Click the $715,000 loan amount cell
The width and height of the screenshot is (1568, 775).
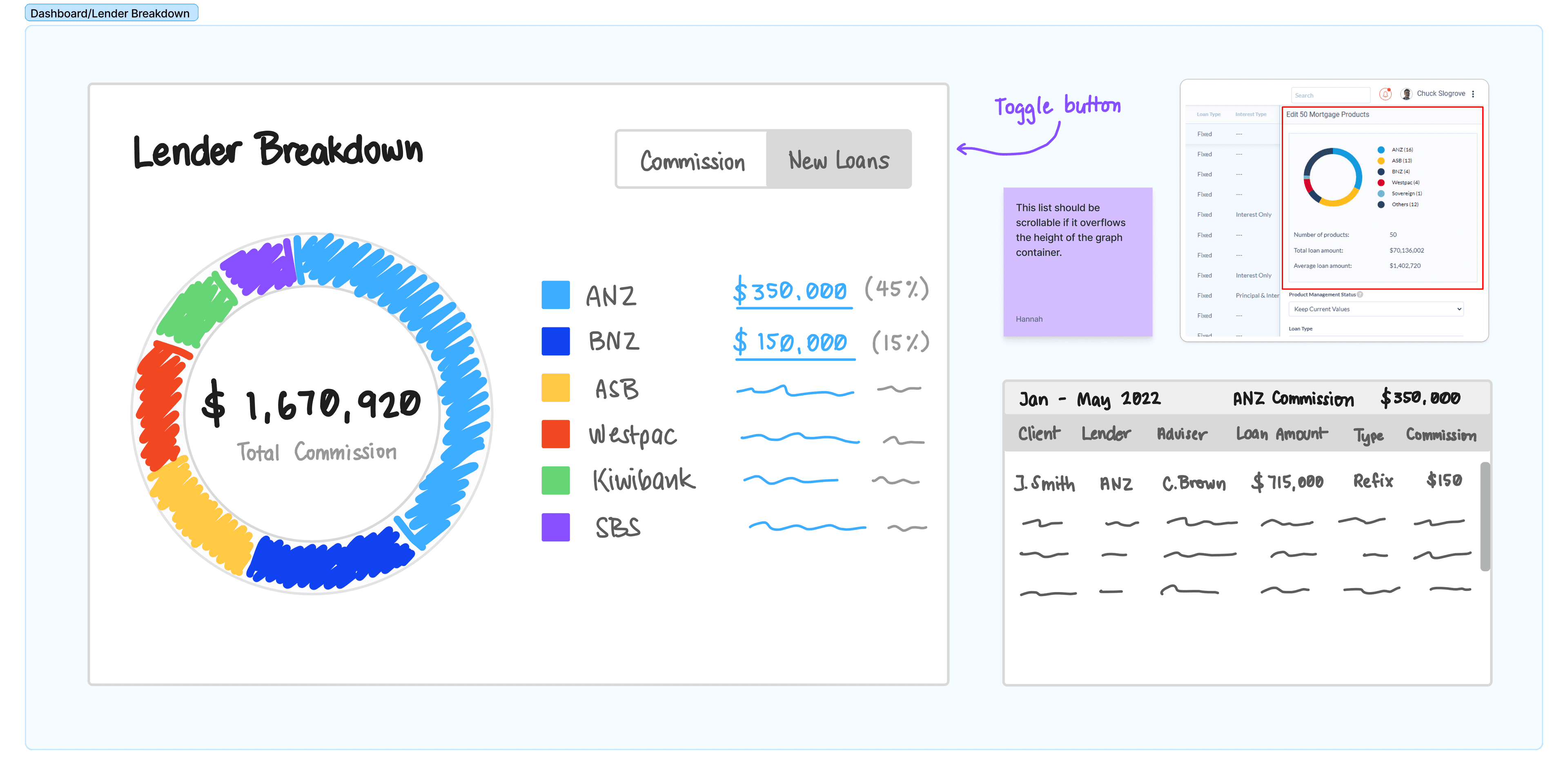(1287, 482)
